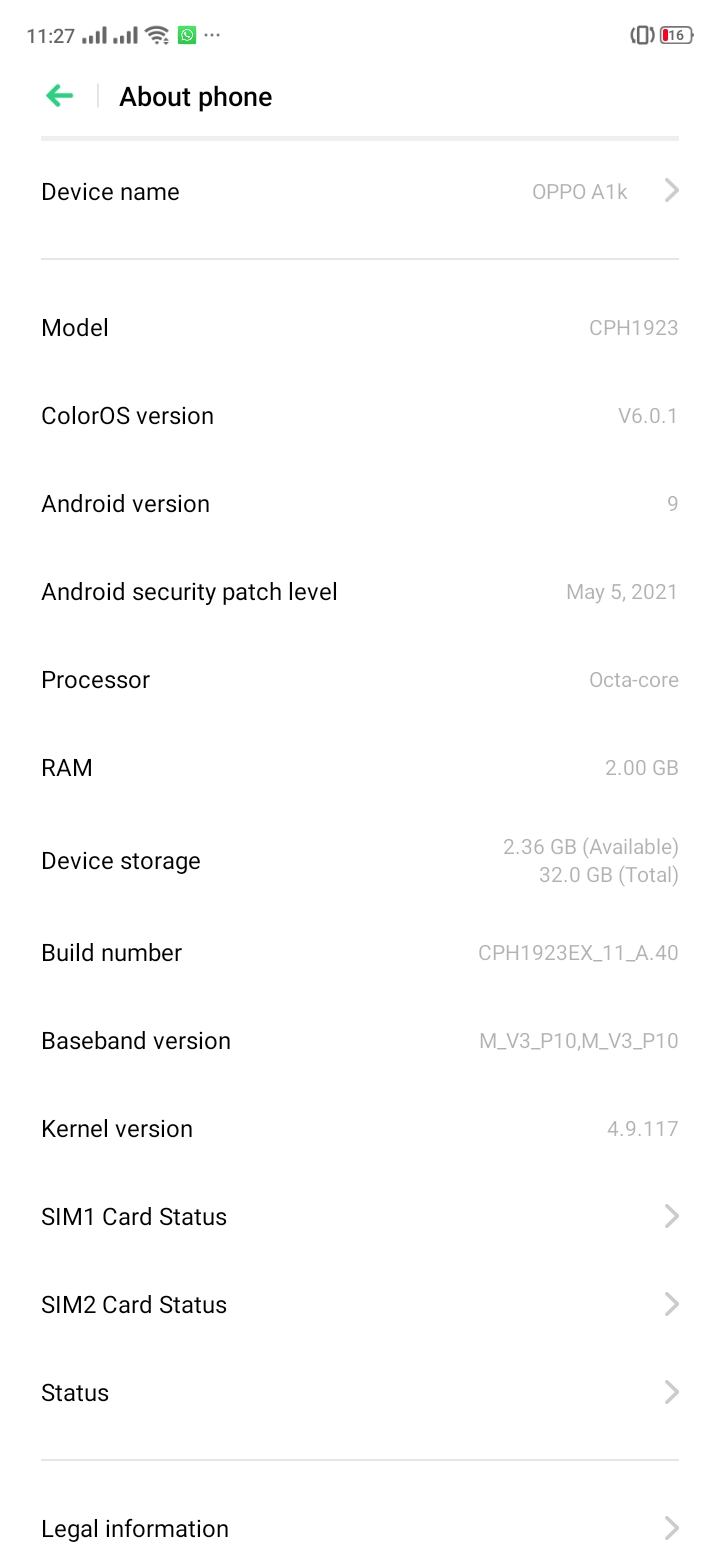Tap the Wi-Fi signal icon
Viewport: 720px width, 1560px height.
[156, 34]
